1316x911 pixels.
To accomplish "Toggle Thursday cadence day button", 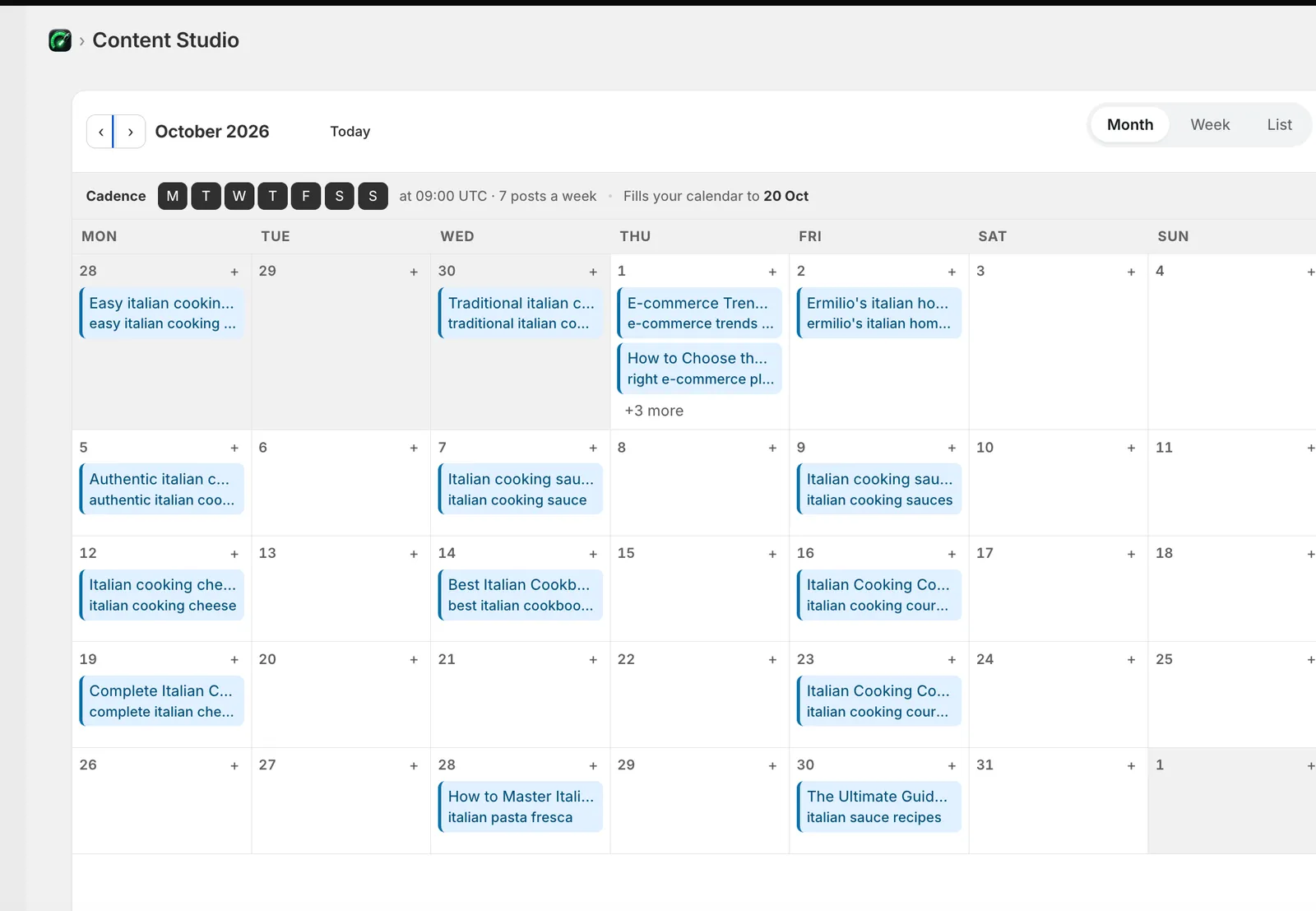I will 272,196.
